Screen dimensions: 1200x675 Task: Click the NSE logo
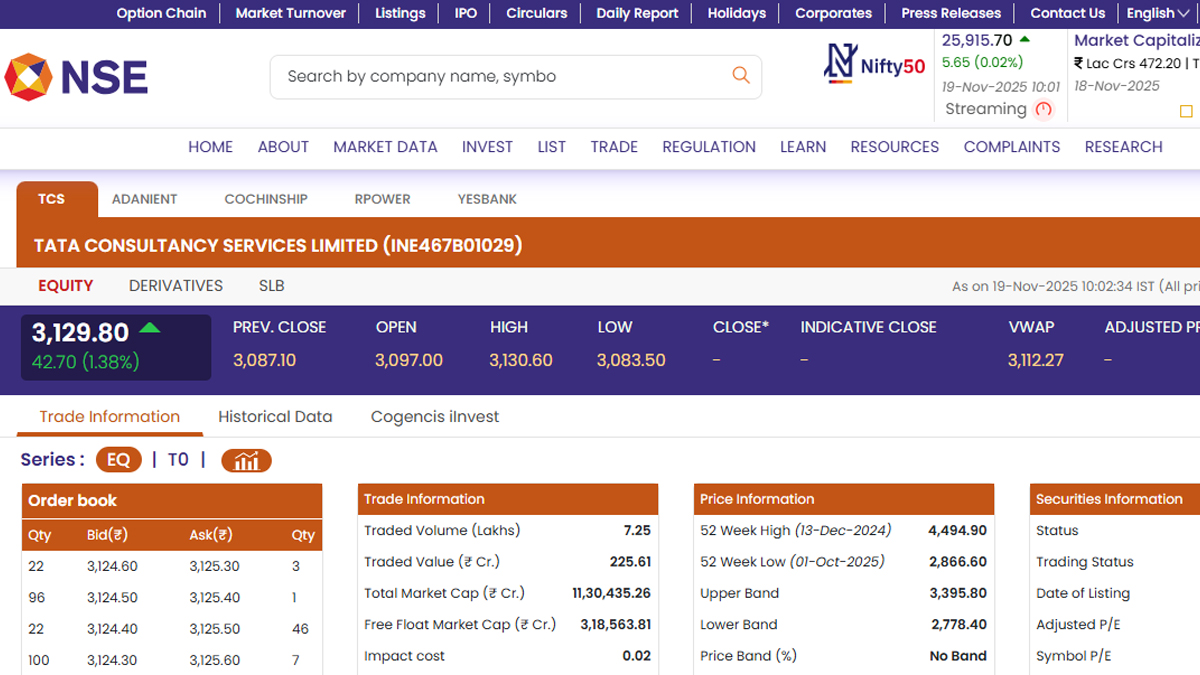click(x=76, y=77)
